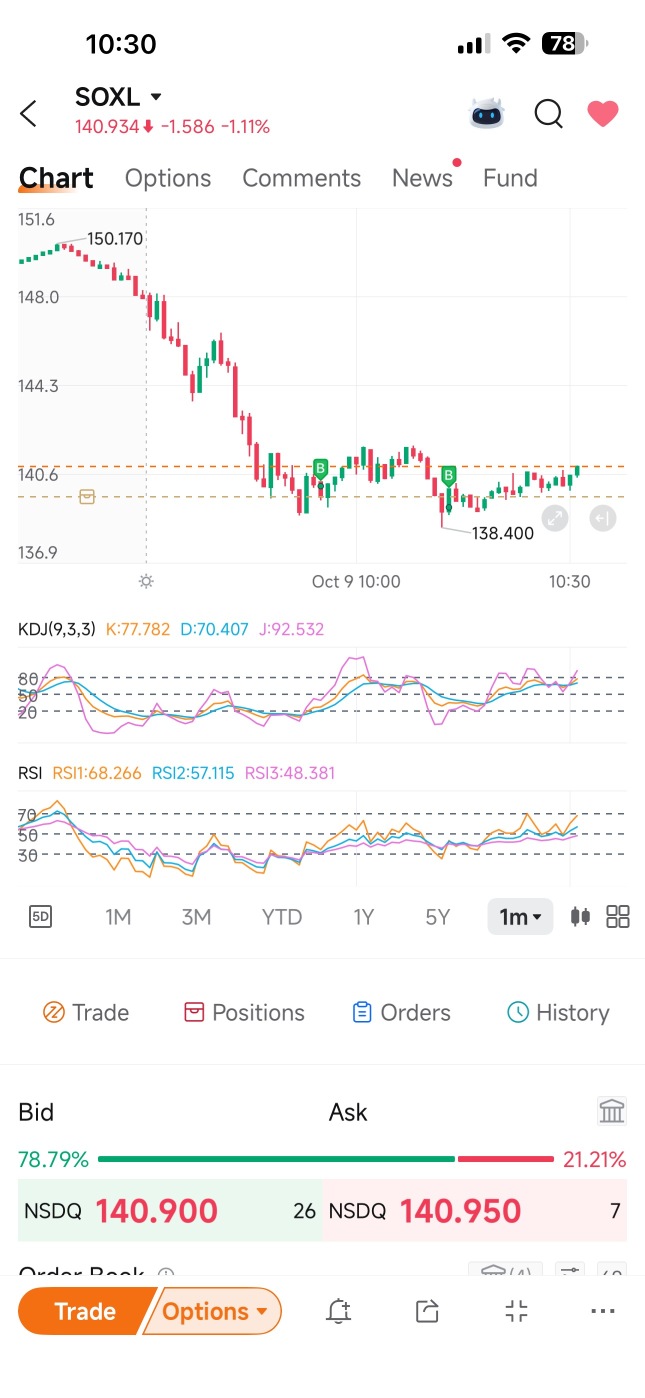This screenshot has width=645, height=1398.
Task: Share the chart using the share icon
Action: click(x=427, y=1312)
